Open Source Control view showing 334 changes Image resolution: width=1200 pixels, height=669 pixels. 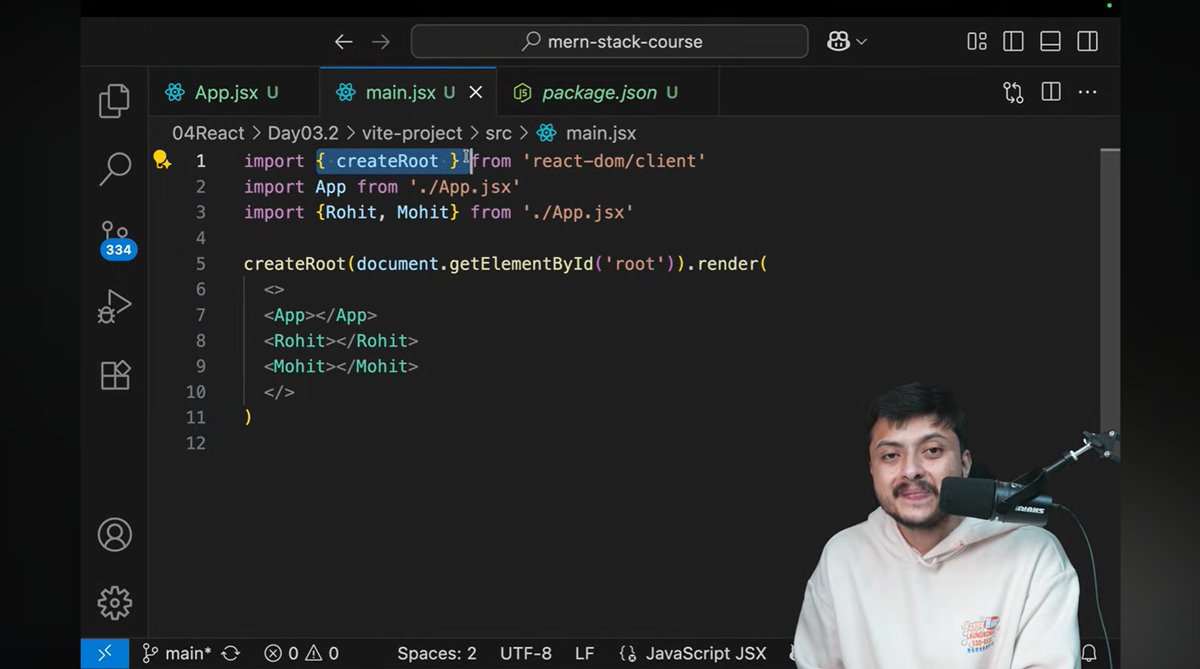point(116,240)
